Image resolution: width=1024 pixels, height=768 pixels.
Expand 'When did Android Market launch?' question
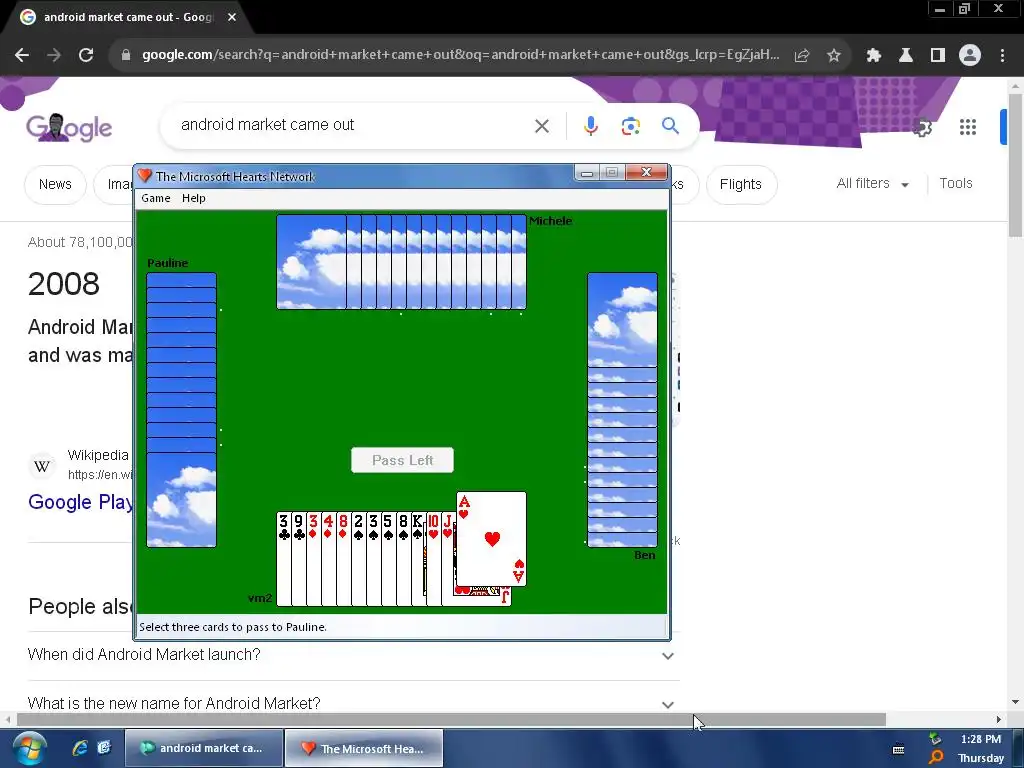pos(353,655)
